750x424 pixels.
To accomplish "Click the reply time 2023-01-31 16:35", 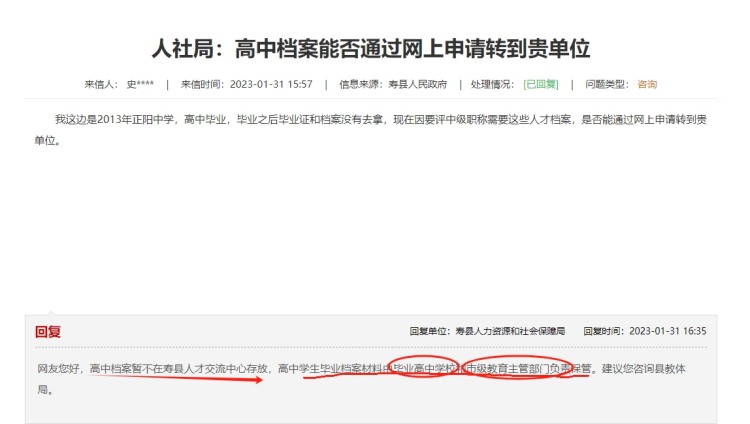I will pyautogui.click(x=668, y=331).
